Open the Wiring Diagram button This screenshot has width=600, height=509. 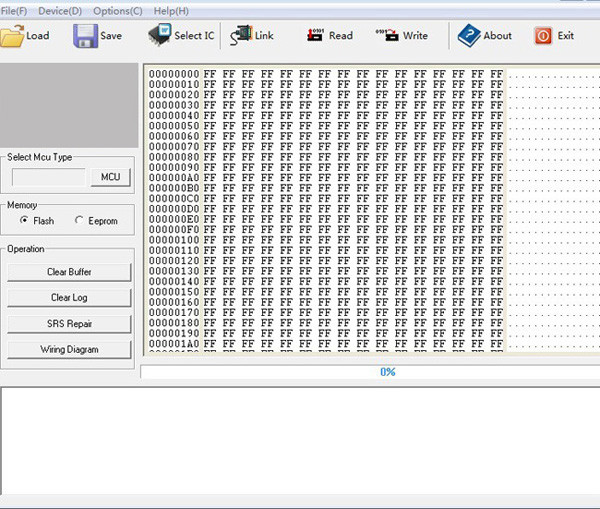click(69, 349)
